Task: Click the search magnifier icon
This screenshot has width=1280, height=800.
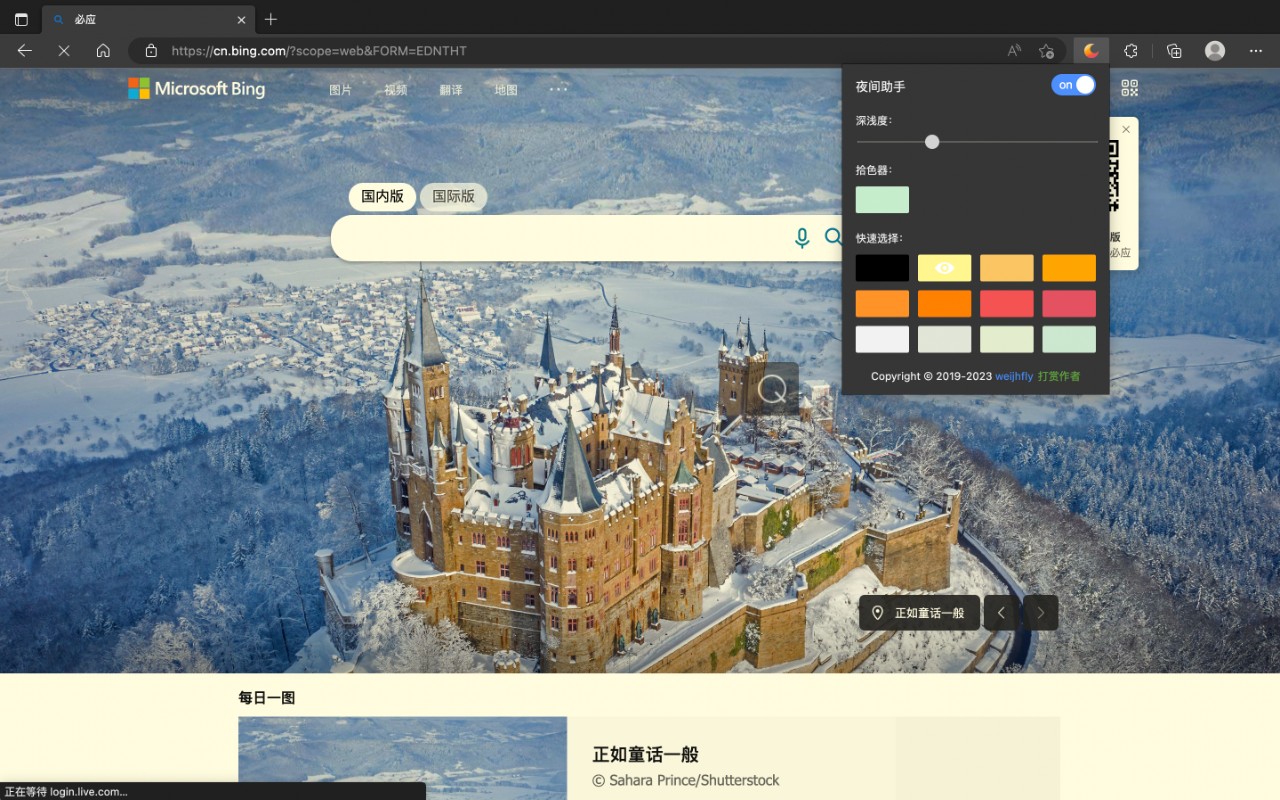Action: point(833,237)
